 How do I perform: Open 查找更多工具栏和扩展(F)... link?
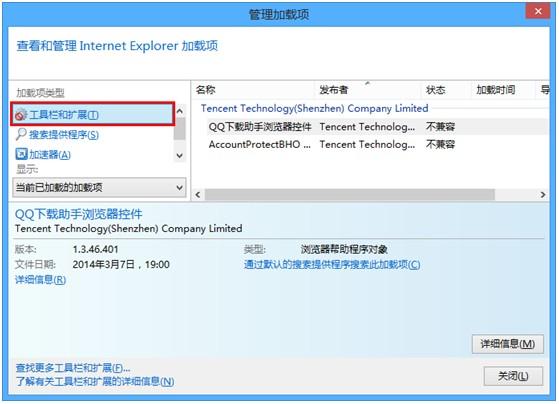(x=73, y=368)
